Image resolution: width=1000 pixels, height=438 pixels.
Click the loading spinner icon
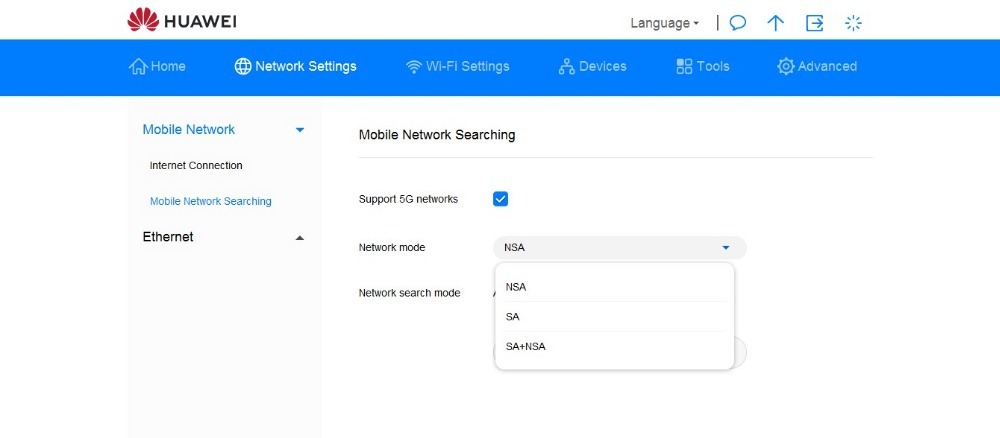click(x=853, y=23)
